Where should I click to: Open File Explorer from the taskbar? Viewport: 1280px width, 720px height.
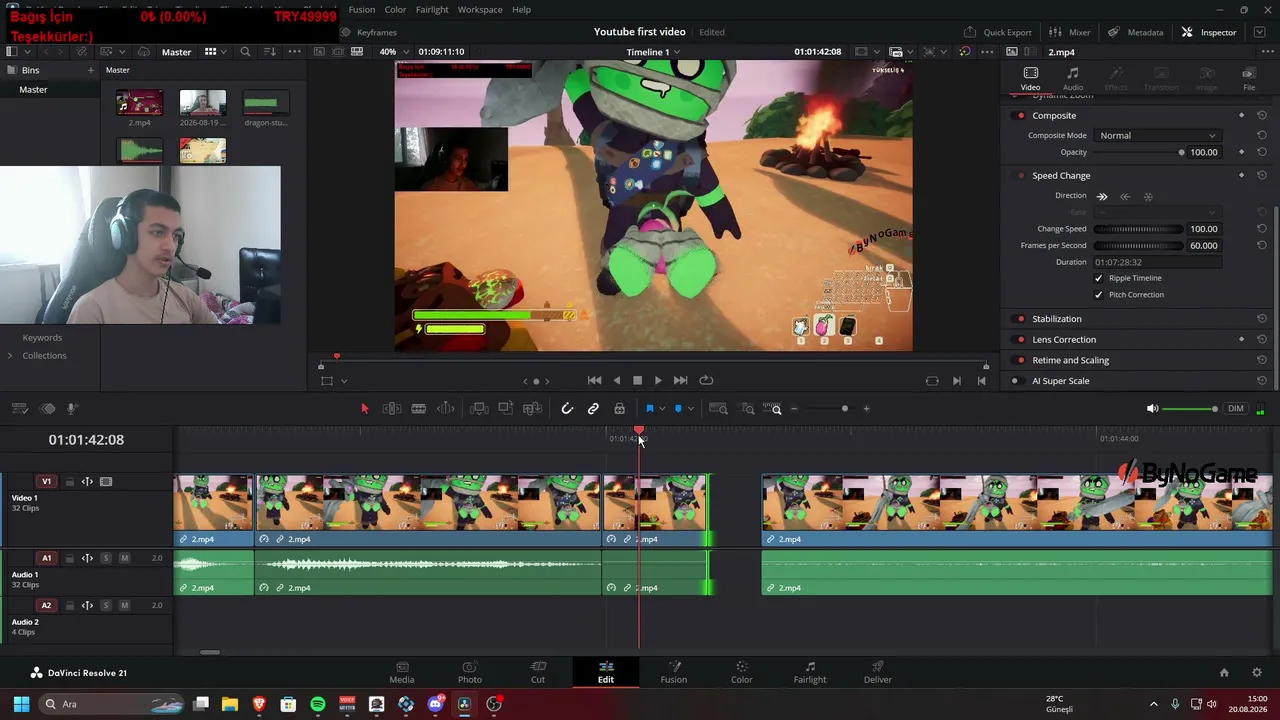point(230,704)
